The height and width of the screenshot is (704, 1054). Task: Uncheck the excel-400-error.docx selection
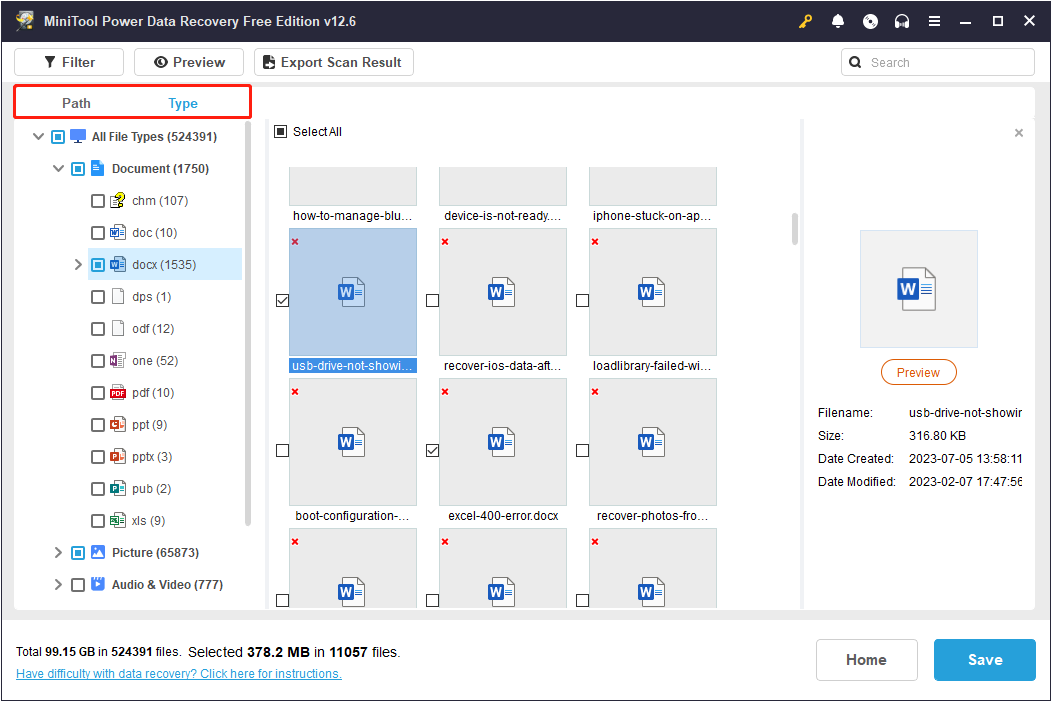click(432, 450)
